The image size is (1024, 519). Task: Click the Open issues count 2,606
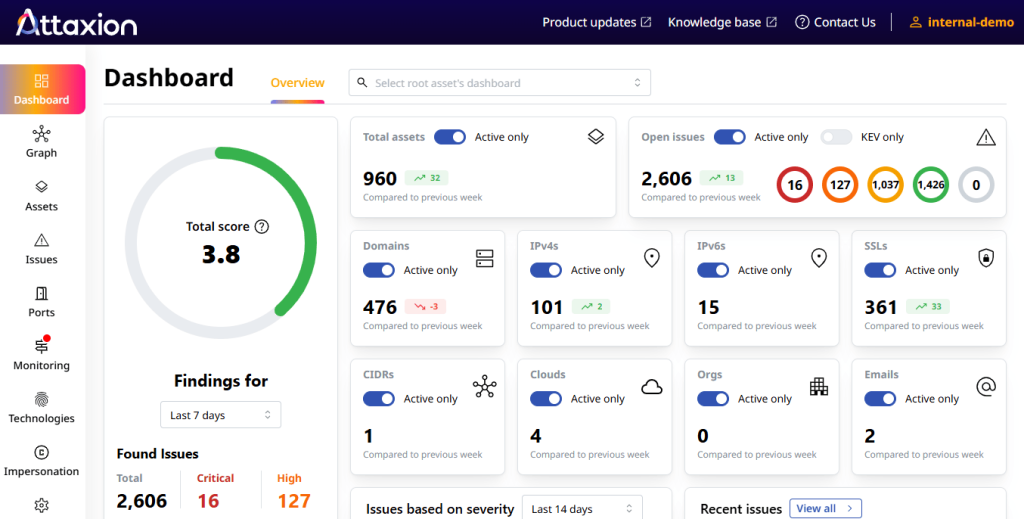point(666,178)
